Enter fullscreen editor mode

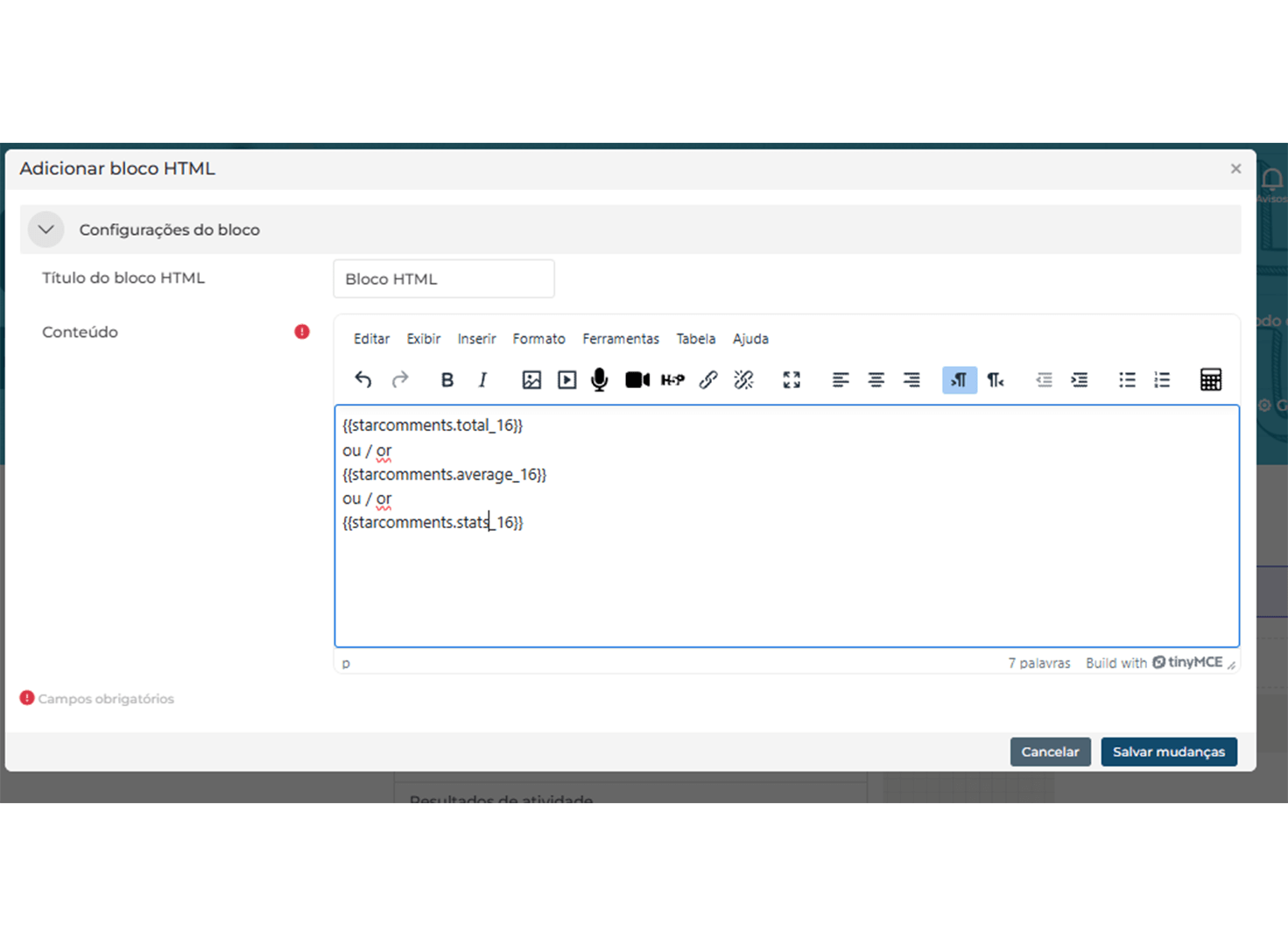(792, 379)
